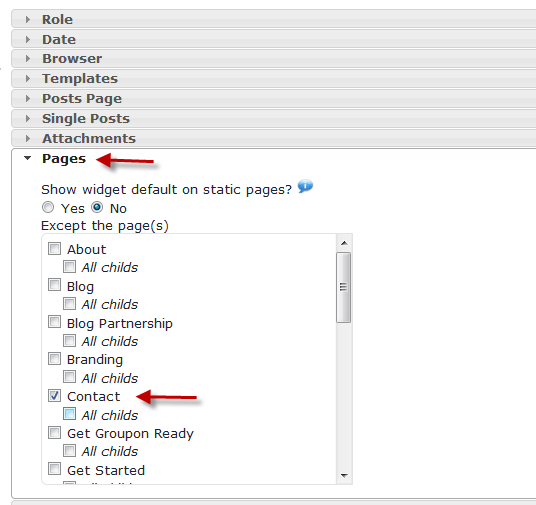Expand the Attachments section arrow
This screenshot has height=505, width=536.
pyautogui.click(x=28, y=138)
